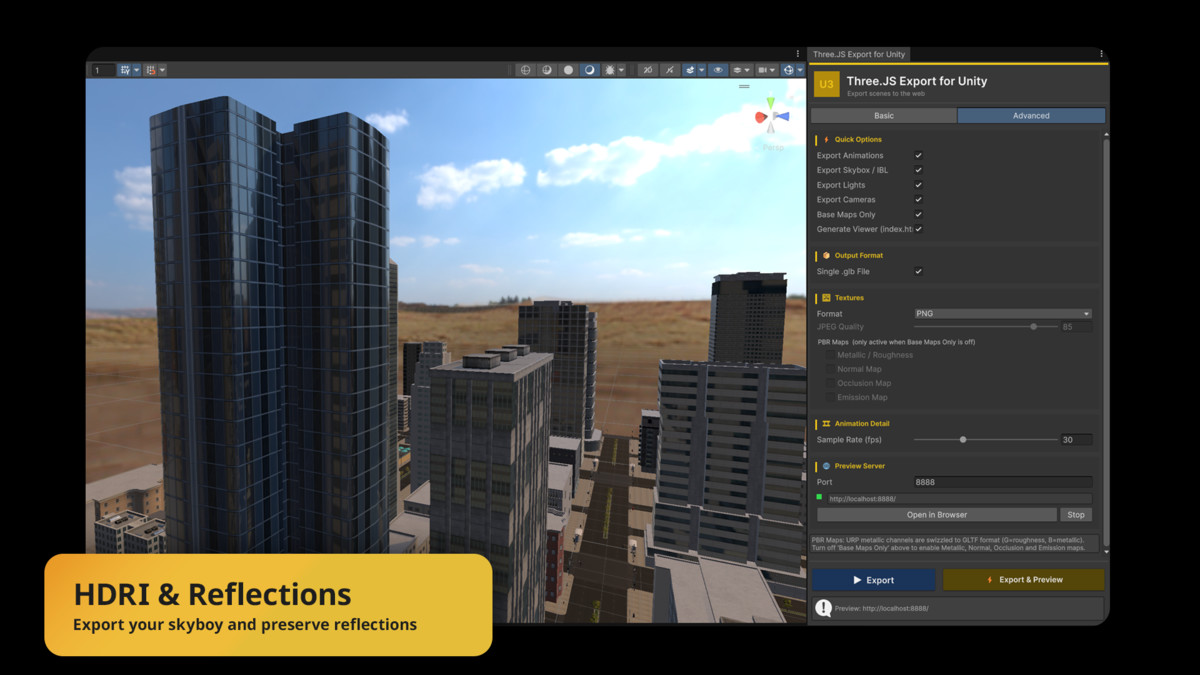Toggle the highlighted crescent icon in Scene toolbar

pyautogui.click(x=590, y=70)
